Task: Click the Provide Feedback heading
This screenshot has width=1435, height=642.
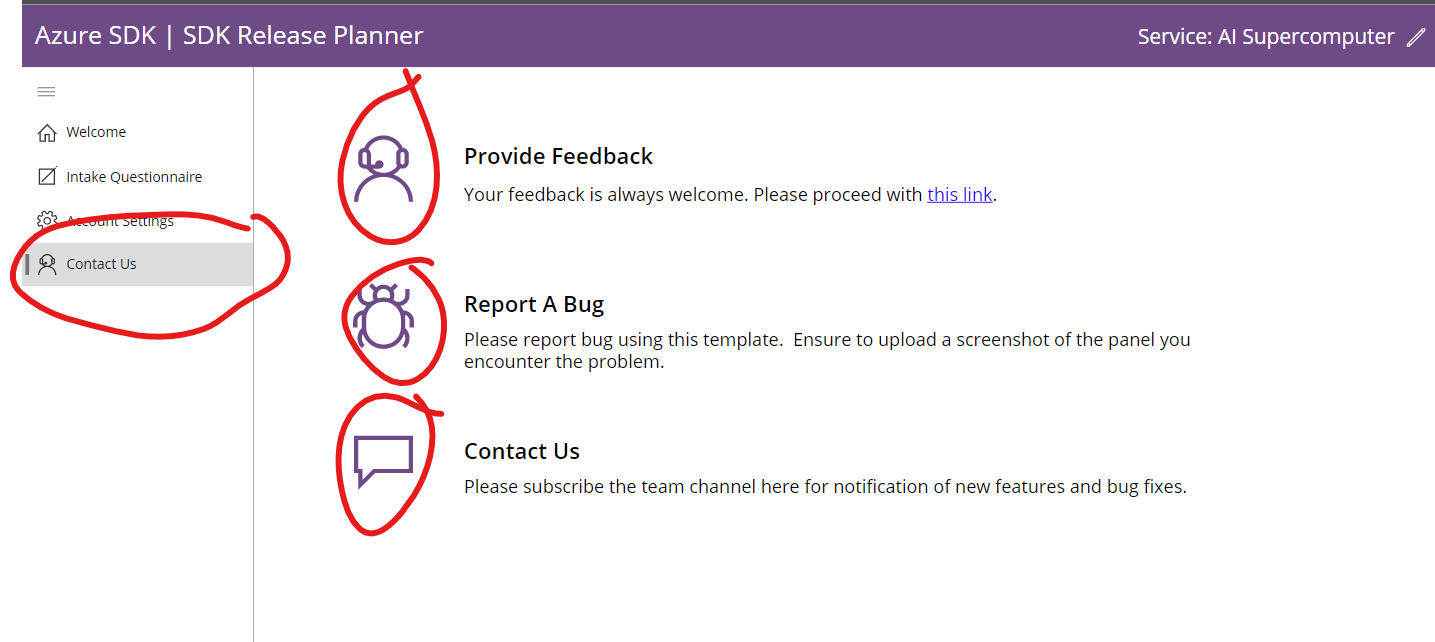Action: [558, 156]
